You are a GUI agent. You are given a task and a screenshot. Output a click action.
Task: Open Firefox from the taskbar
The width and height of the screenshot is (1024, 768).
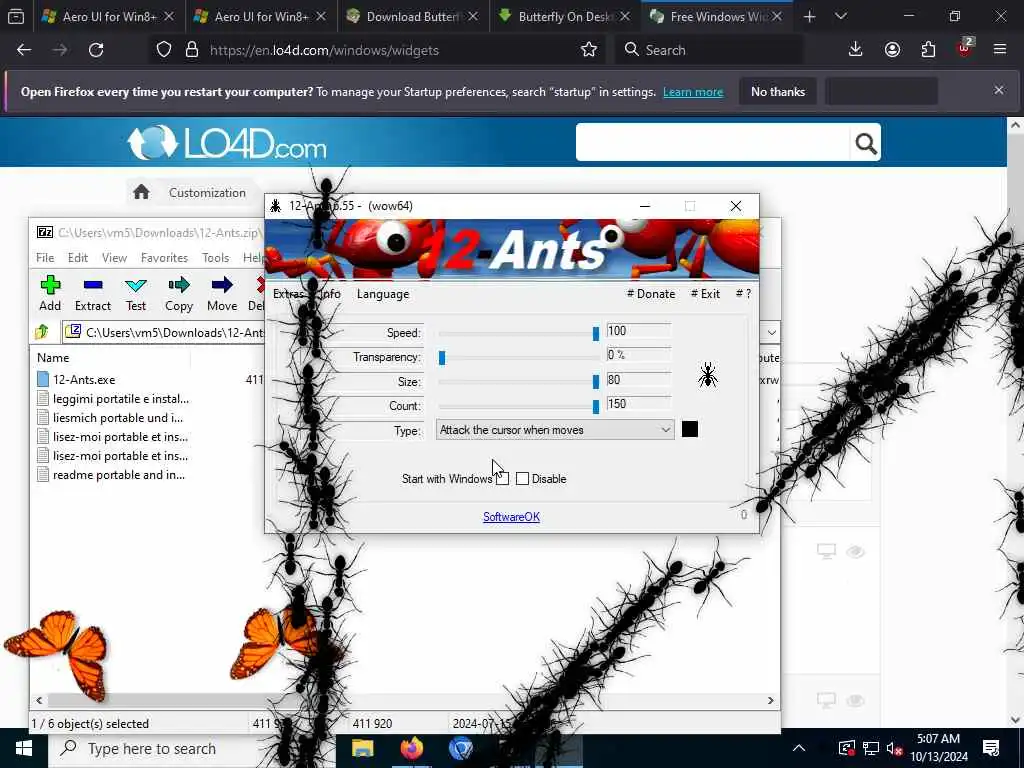411,748
